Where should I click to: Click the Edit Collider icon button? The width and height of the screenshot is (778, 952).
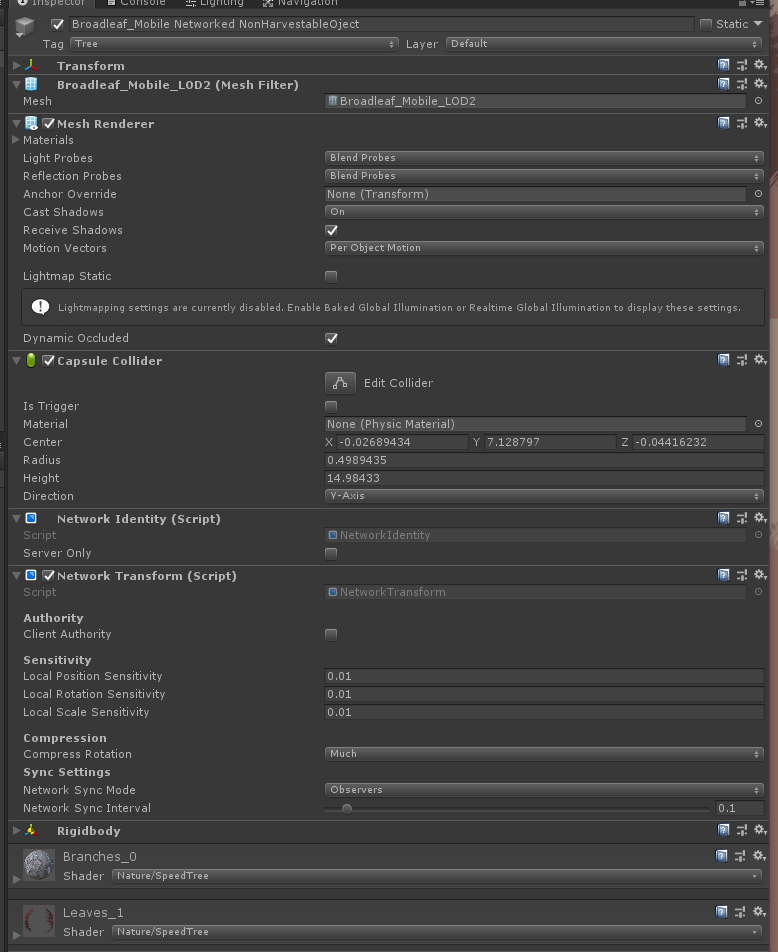[341, 383]
